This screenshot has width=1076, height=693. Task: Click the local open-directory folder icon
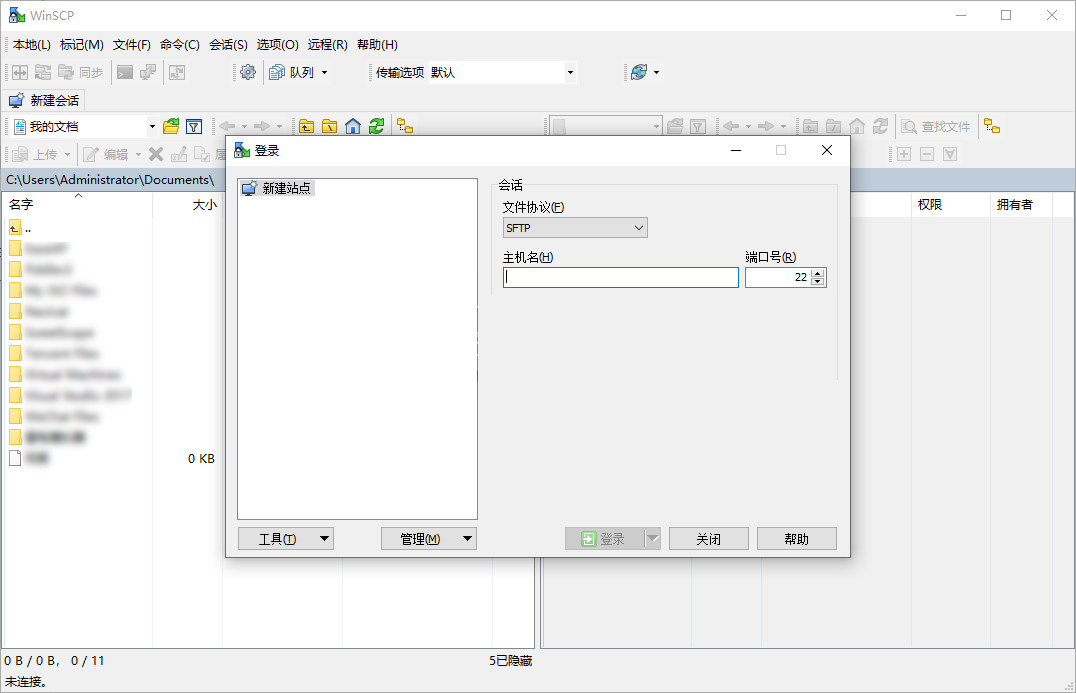coord(171,126)
